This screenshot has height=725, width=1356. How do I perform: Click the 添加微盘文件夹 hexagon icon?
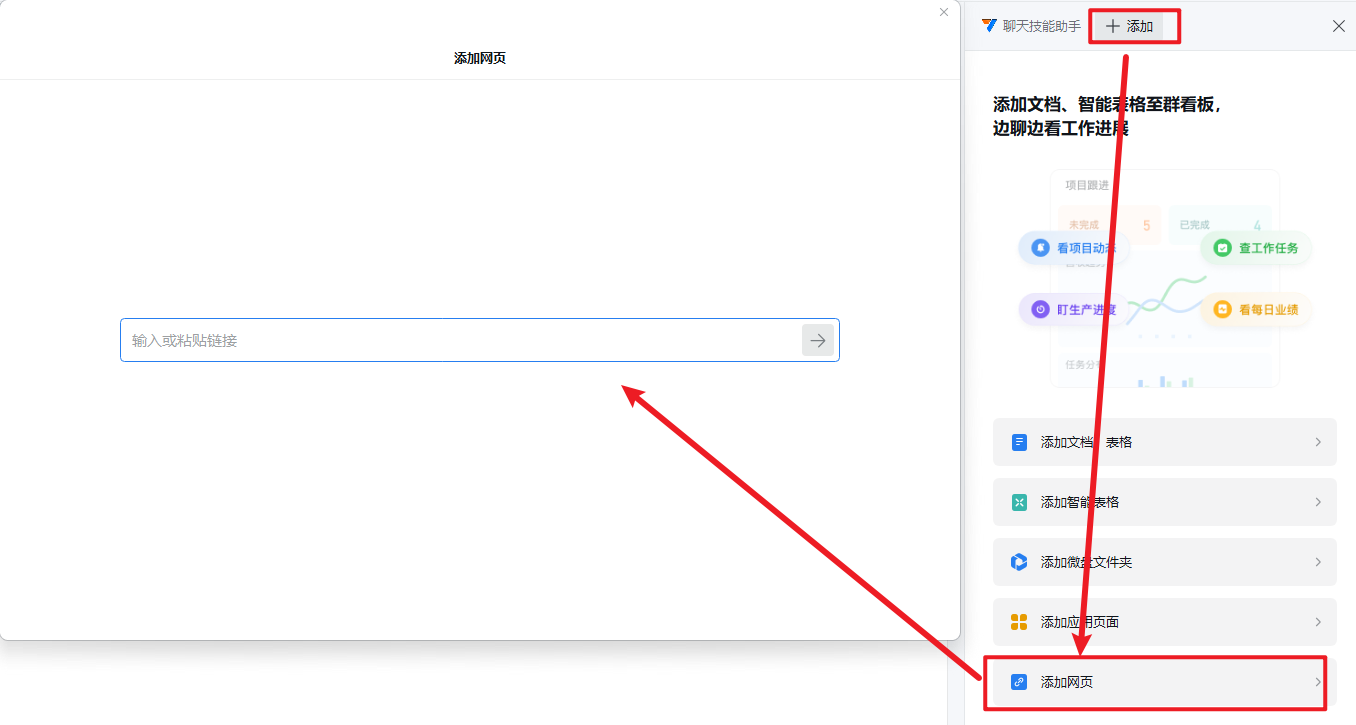1019,562
